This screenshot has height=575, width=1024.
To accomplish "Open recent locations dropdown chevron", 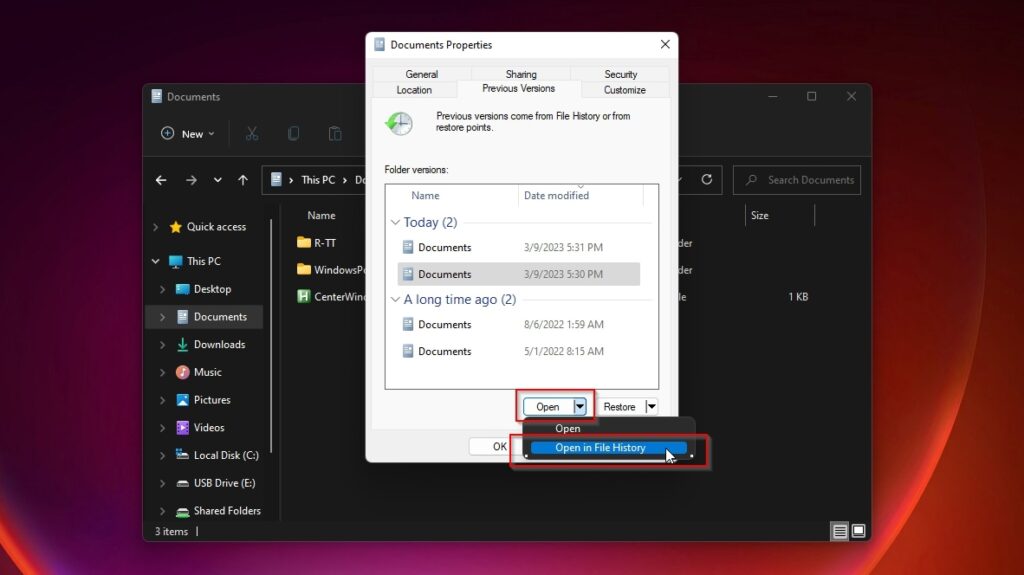I will pyautogui.click(x=217, y=180).
